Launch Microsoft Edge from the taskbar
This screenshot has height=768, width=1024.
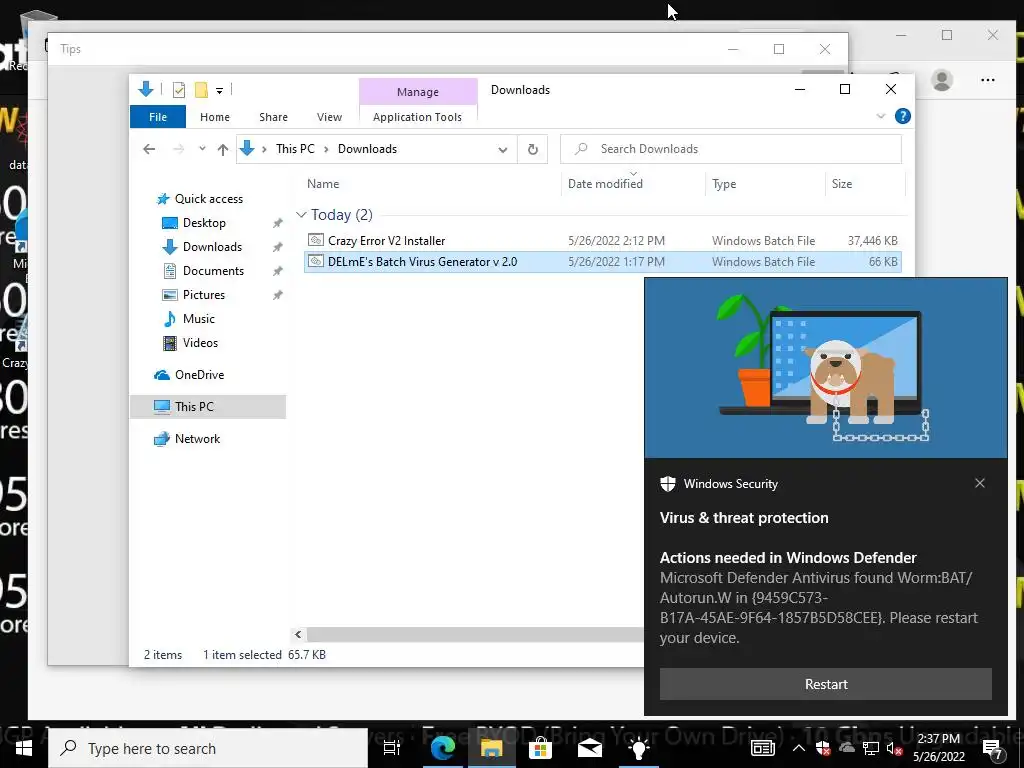[x=442, y=748]
